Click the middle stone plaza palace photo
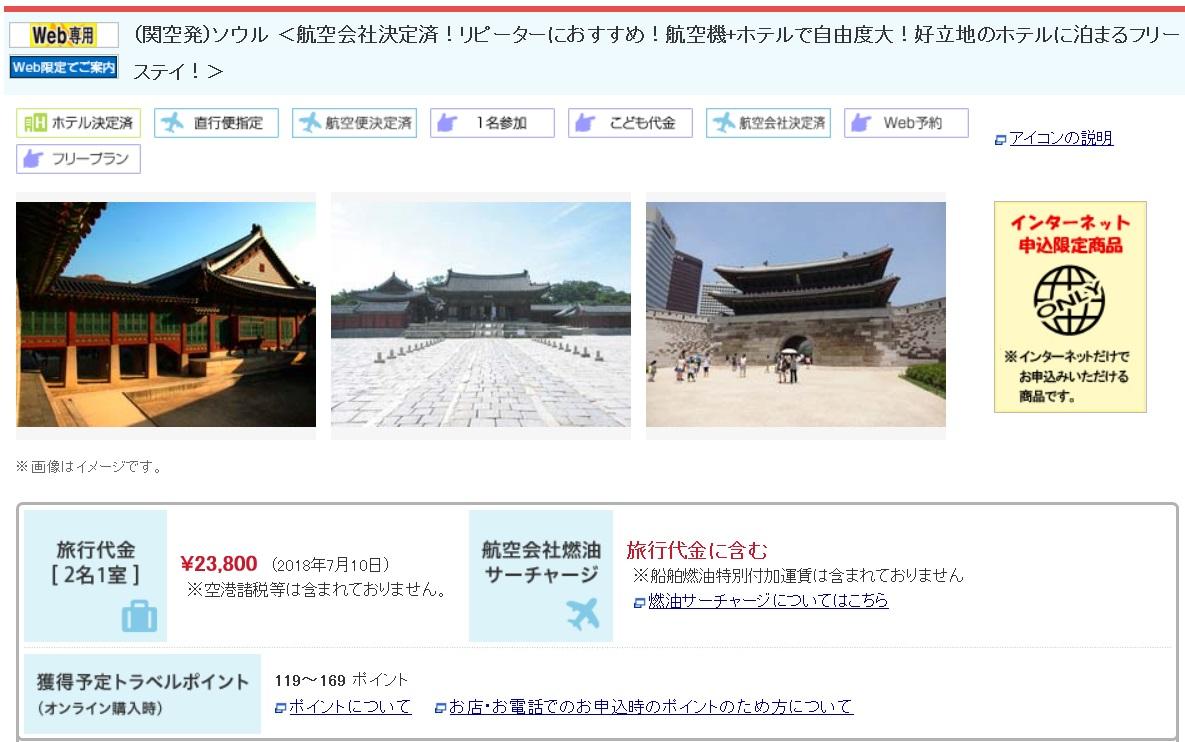Screen dimensions: 1185x742 (481, 315)
